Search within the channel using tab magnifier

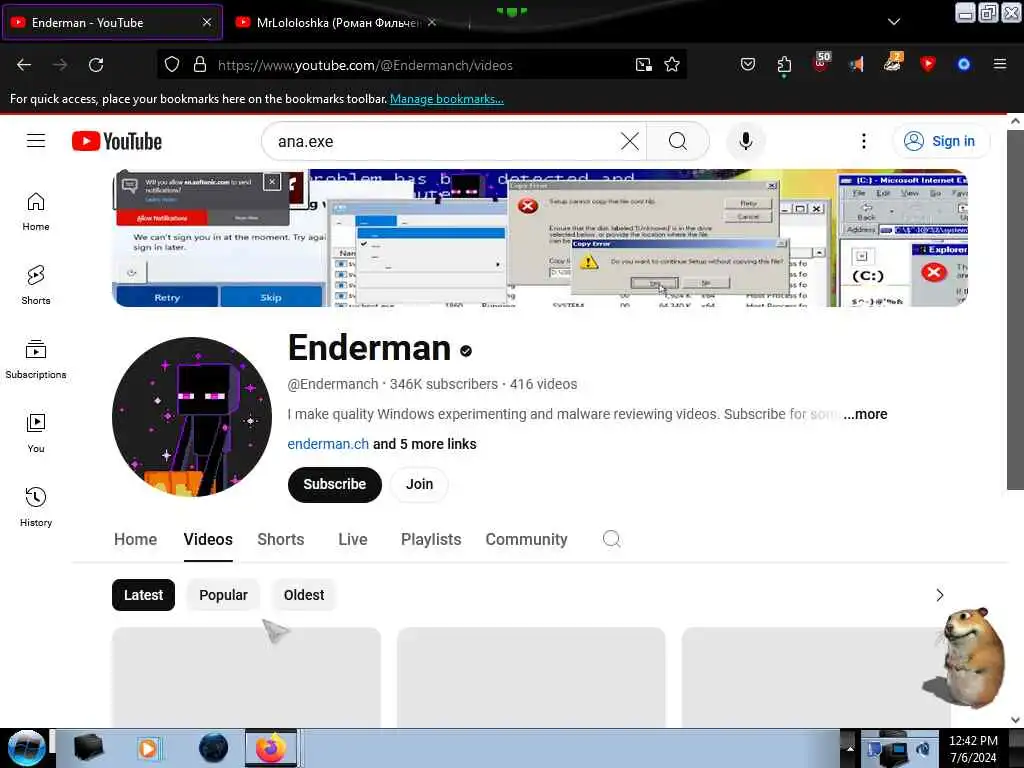click(611, 539)
